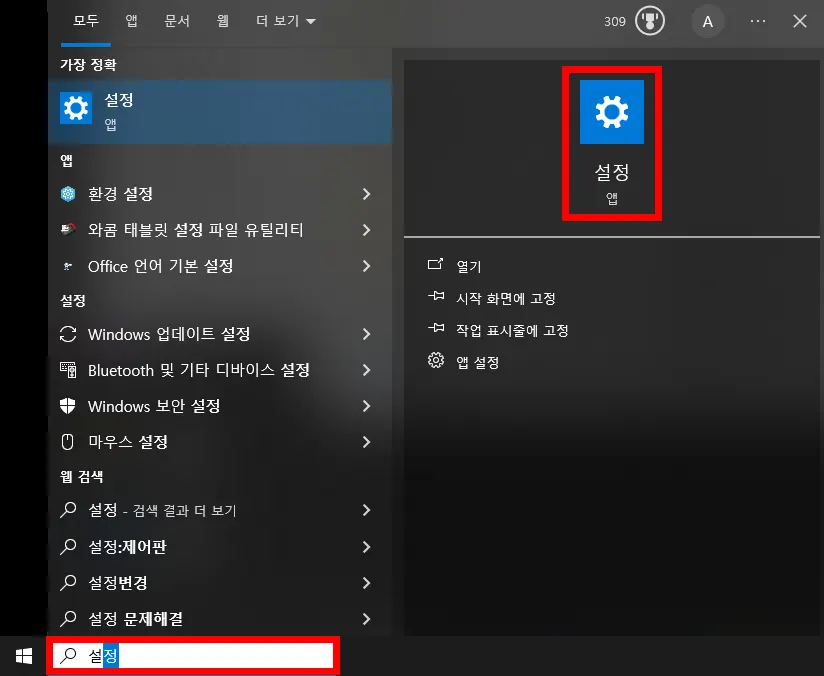Screen dimensions: 824x676
Task: Open 앱 설정 text
Action: point(478,362)
